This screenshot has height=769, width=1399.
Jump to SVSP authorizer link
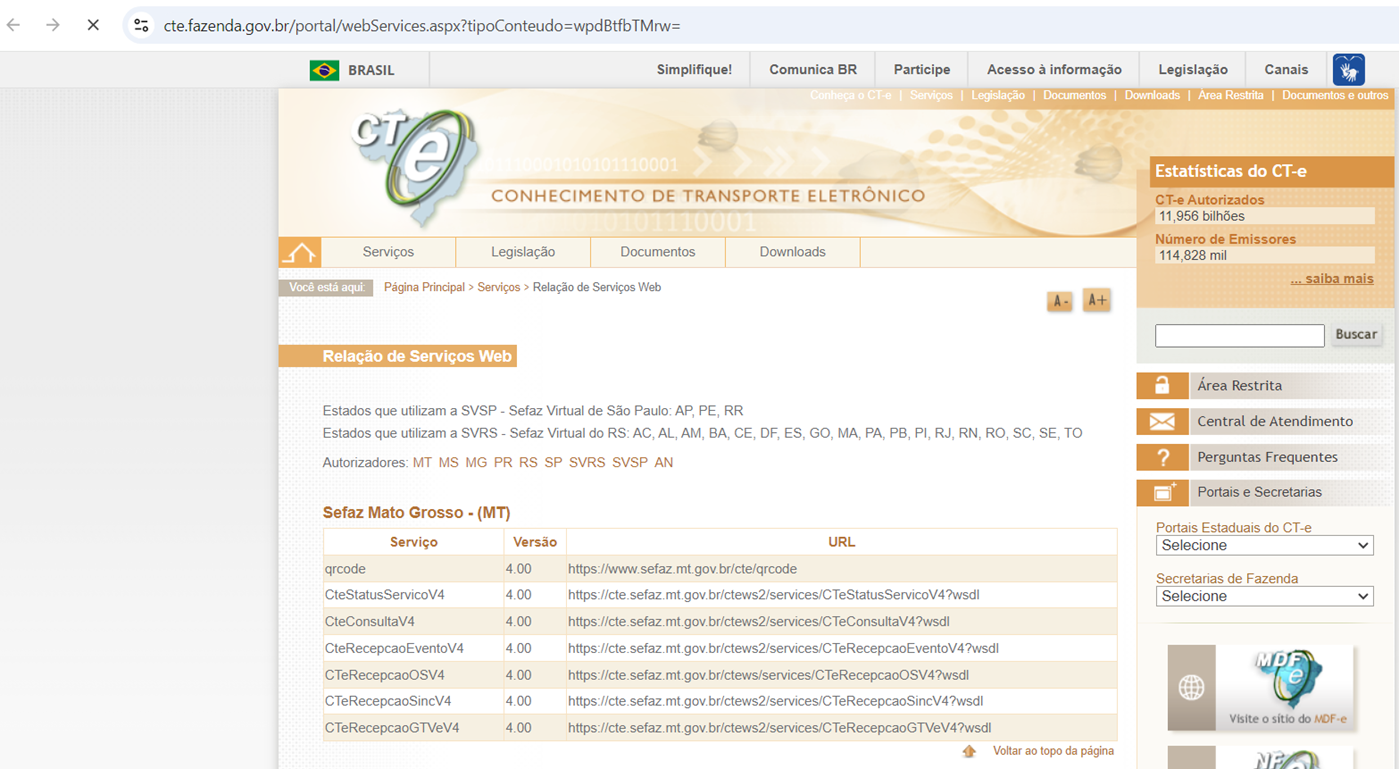(x=630, y=463)
